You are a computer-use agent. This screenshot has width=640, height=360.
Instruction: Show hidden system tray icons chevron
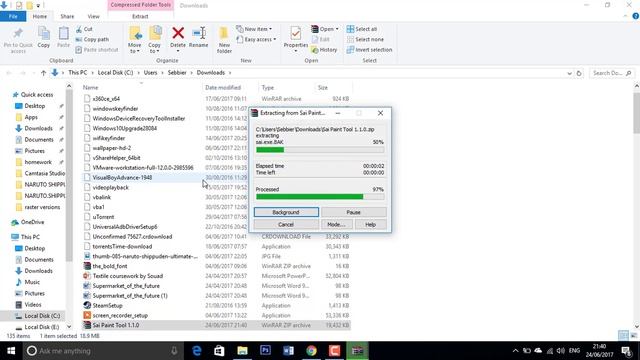515,351
